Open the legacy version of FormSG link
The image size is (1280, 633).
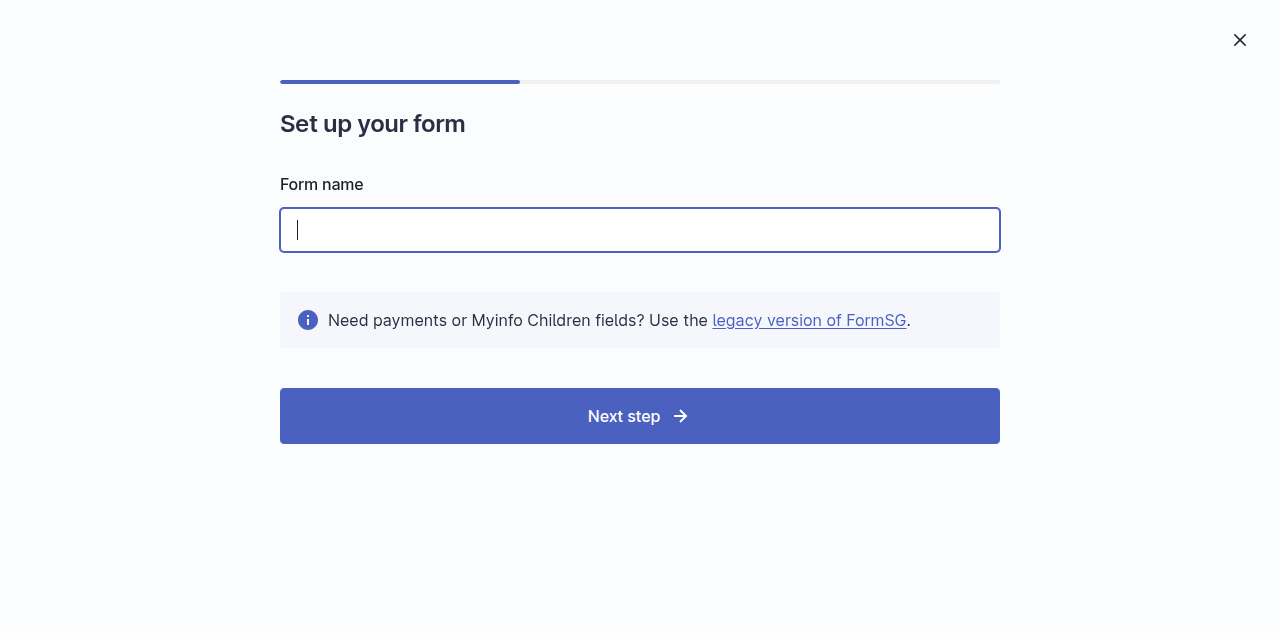(x=809, y=320)
